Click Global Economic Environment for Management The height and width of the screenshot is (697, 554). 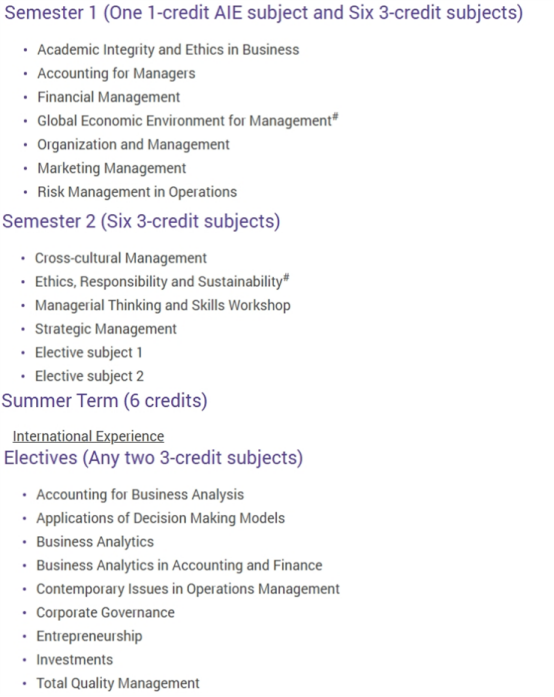coord(188,120)
